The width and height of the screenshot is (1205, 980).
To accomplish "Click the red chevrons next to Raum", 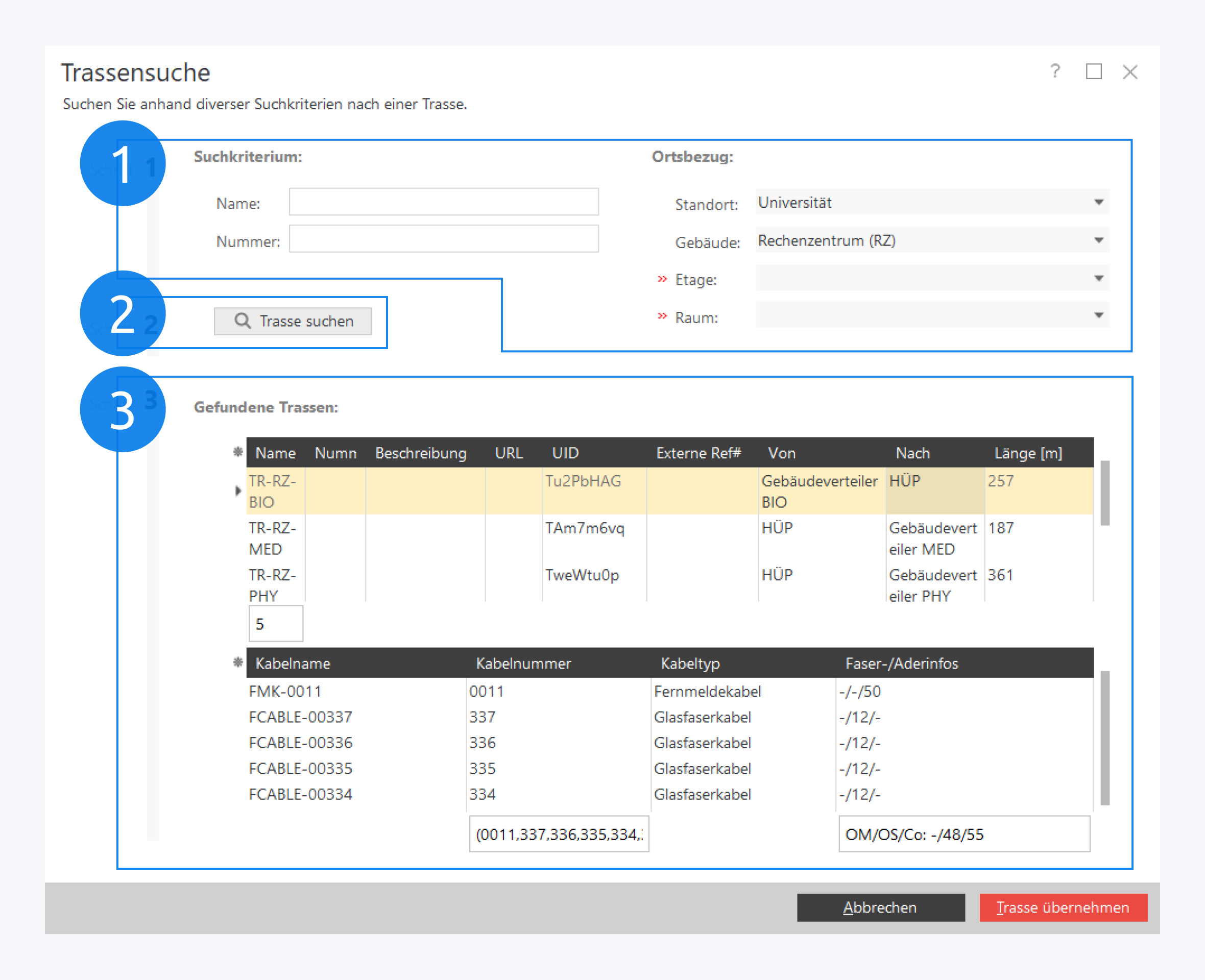I will (x=662, y=316).
